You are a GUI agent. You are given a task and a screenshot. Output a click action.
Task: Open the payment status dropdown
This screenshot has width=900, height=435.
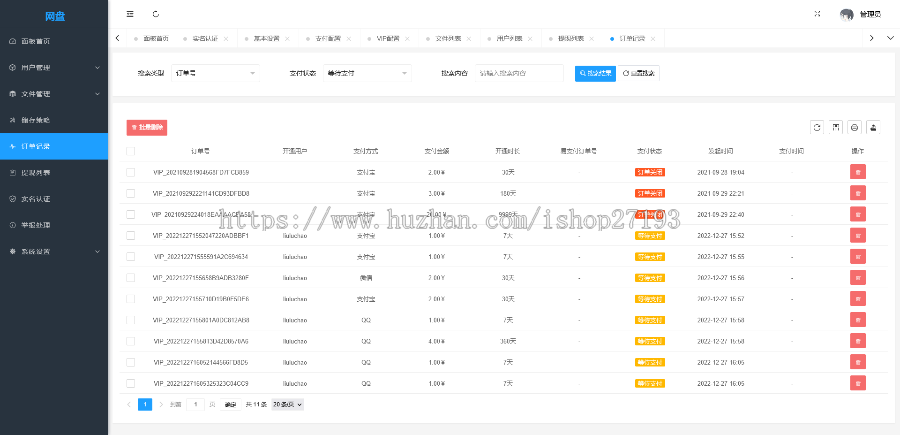point(367,73)
